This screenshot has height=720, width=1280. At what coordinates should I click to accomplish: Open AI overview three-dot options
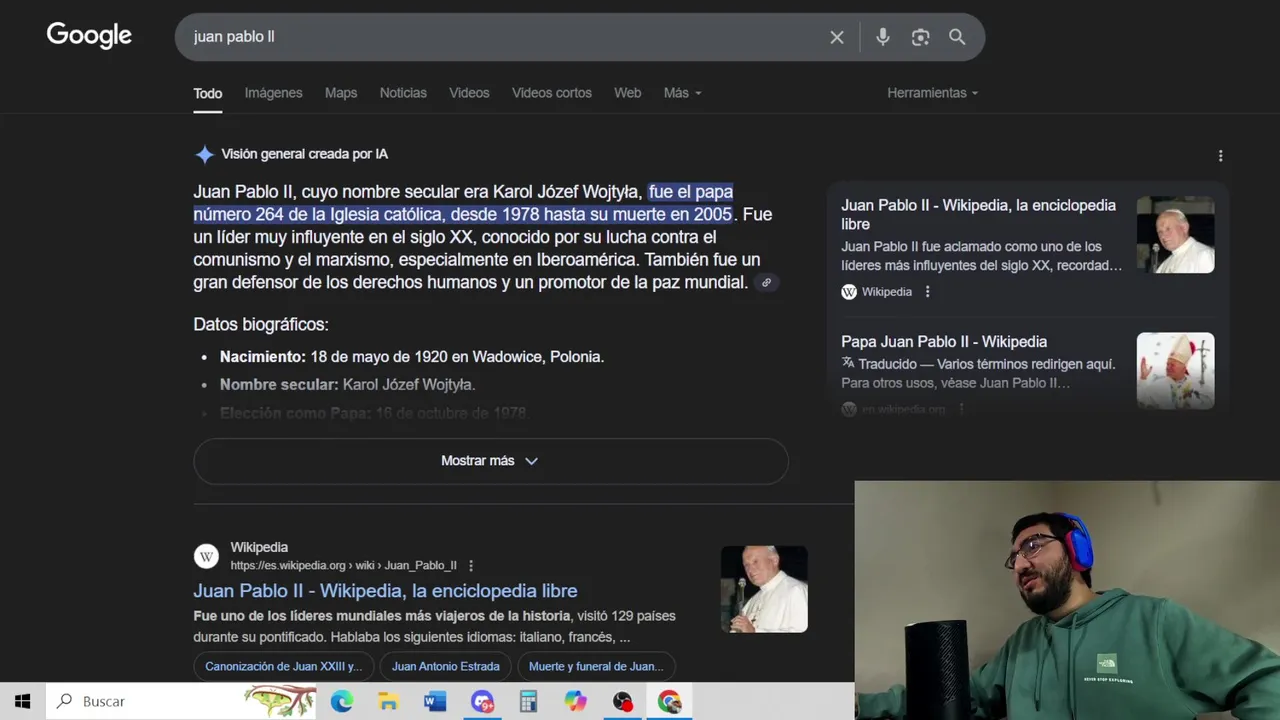(x=1220, y=156)
